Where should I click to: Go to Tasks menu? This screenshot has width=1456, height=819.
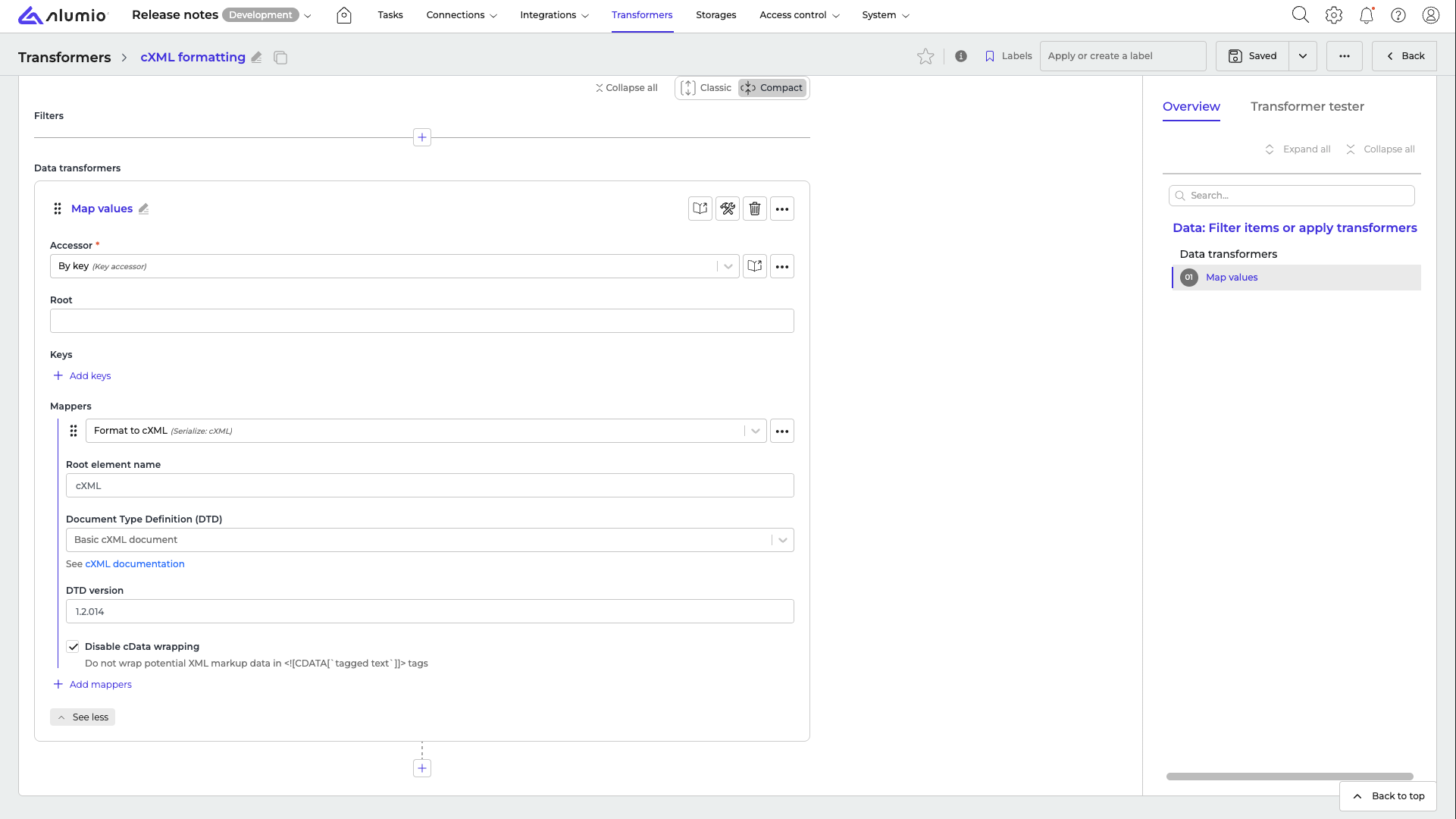tap(390, 15)
